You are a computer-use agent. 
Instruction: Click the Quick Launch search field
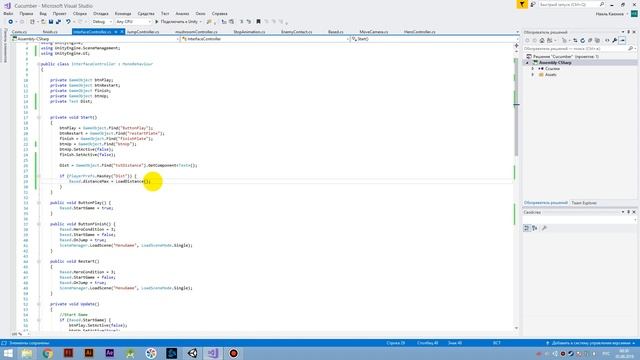(572, 4)
